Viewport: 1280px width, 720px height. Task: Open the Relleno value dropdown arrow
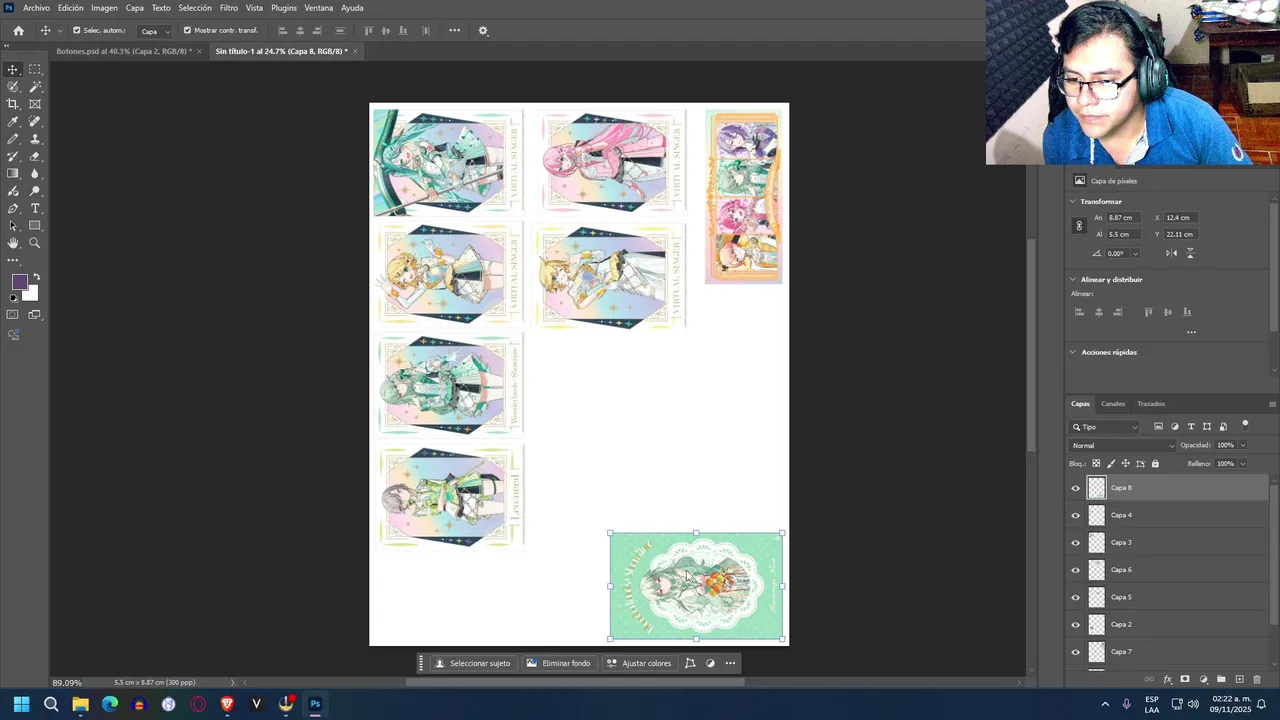1243,464
